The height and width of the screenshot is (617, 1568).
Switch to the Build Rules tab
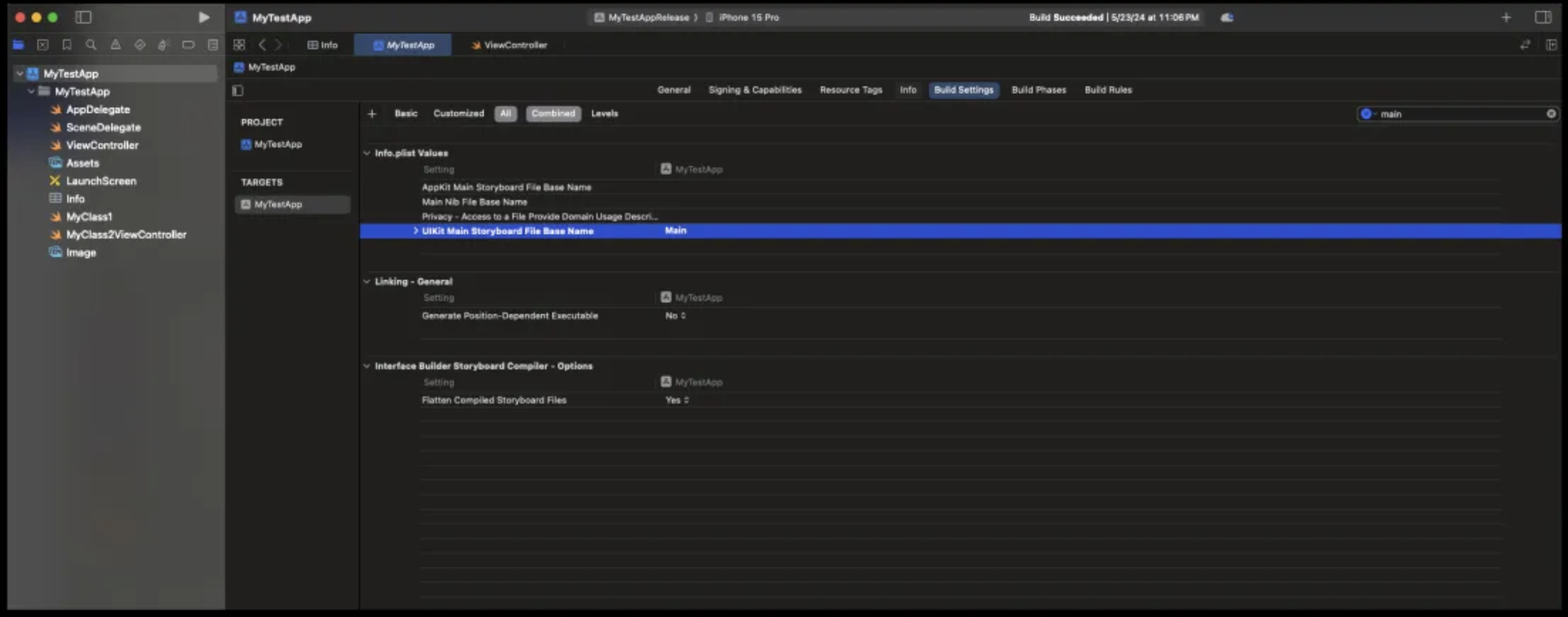1108,89
